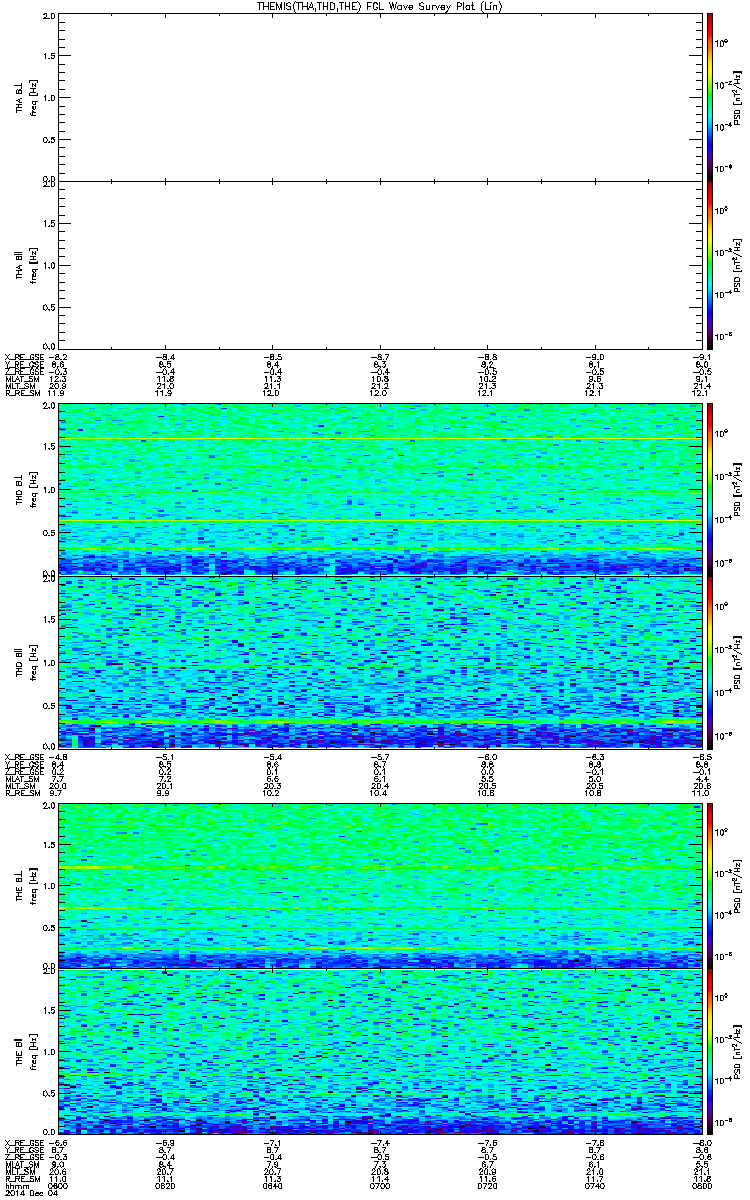Screen dimensions: 750x1200
Task: Click the THD B-parallel spectrogram
Action: coord(381,660)
